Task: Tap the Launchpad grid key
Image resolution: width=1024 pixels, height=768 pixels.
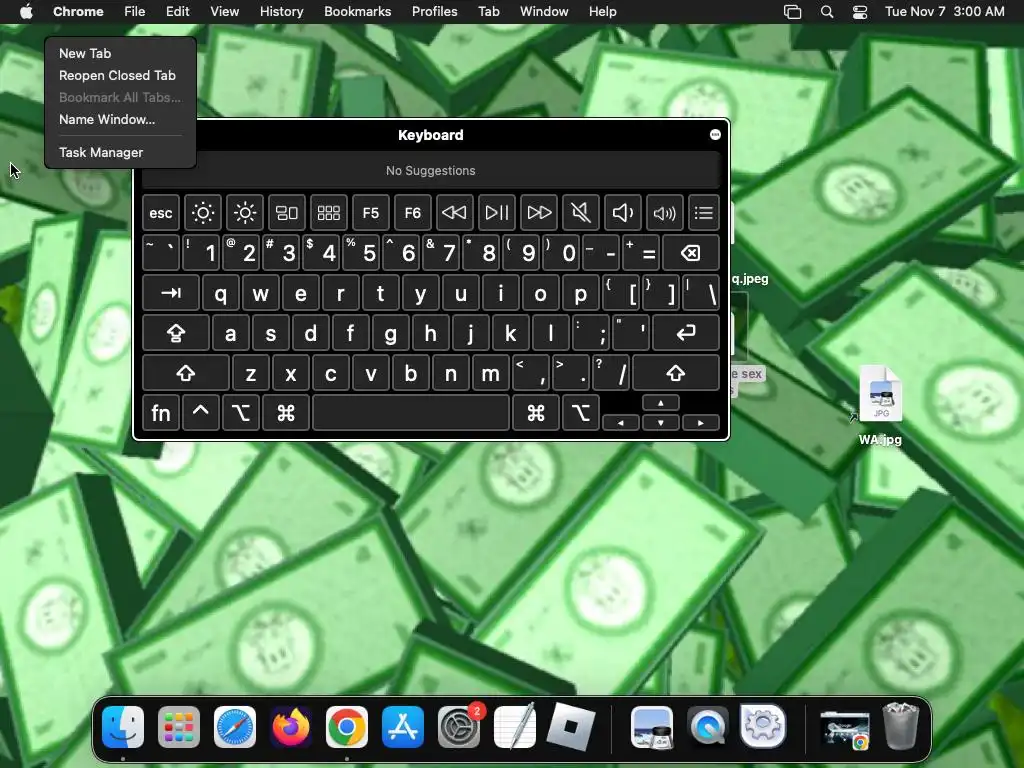Action: (328, 213)
